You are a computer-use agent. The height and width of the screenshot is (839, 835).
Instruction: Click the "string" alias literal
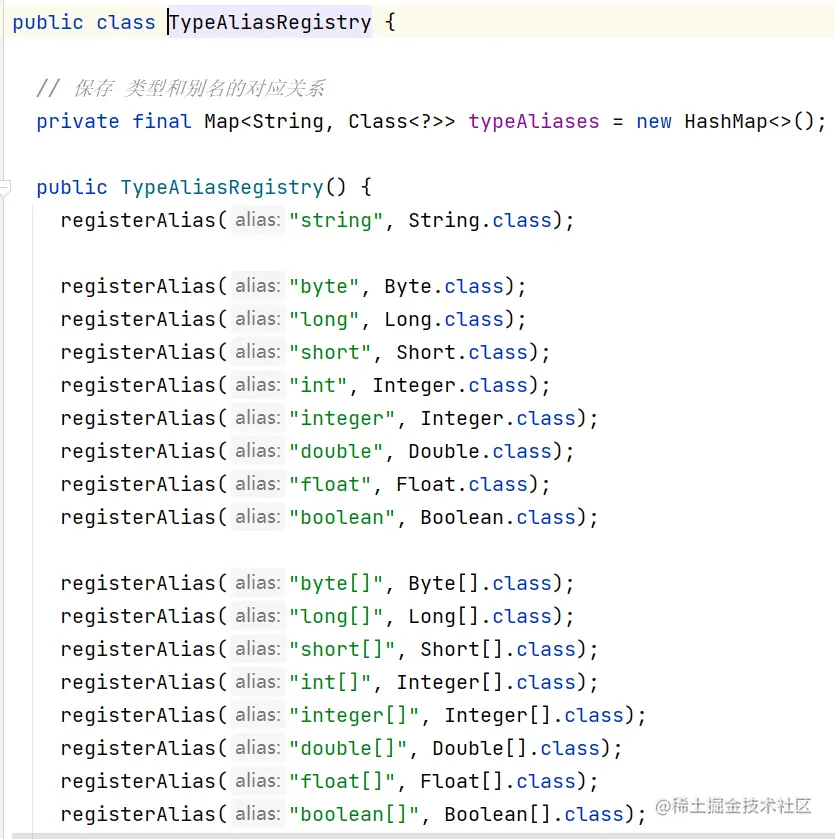pyautogui.click(x=336, y=220)
